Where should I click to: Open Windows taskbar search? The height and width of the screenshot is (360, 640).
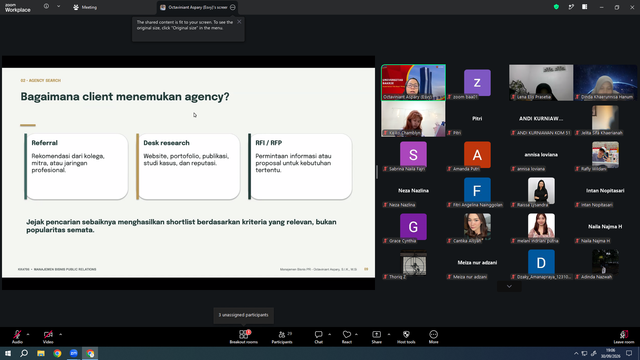coord(24,353)
